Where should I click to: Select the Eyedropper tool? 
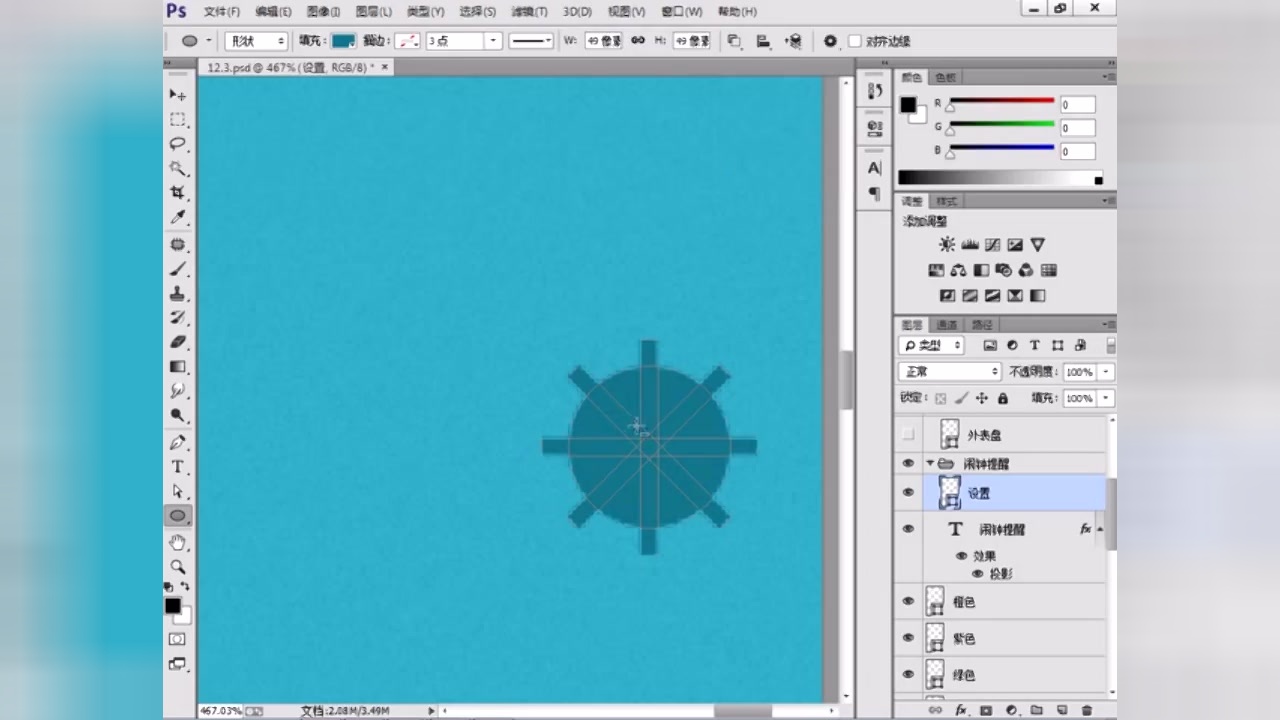click(x=178, y=217)
